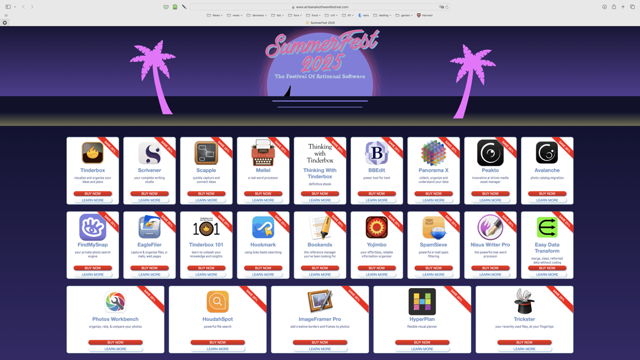Select the SummerFest 2025 tab
Image resolution: width=640 pixels, height=360 pixels.
[x=320, y=23]
